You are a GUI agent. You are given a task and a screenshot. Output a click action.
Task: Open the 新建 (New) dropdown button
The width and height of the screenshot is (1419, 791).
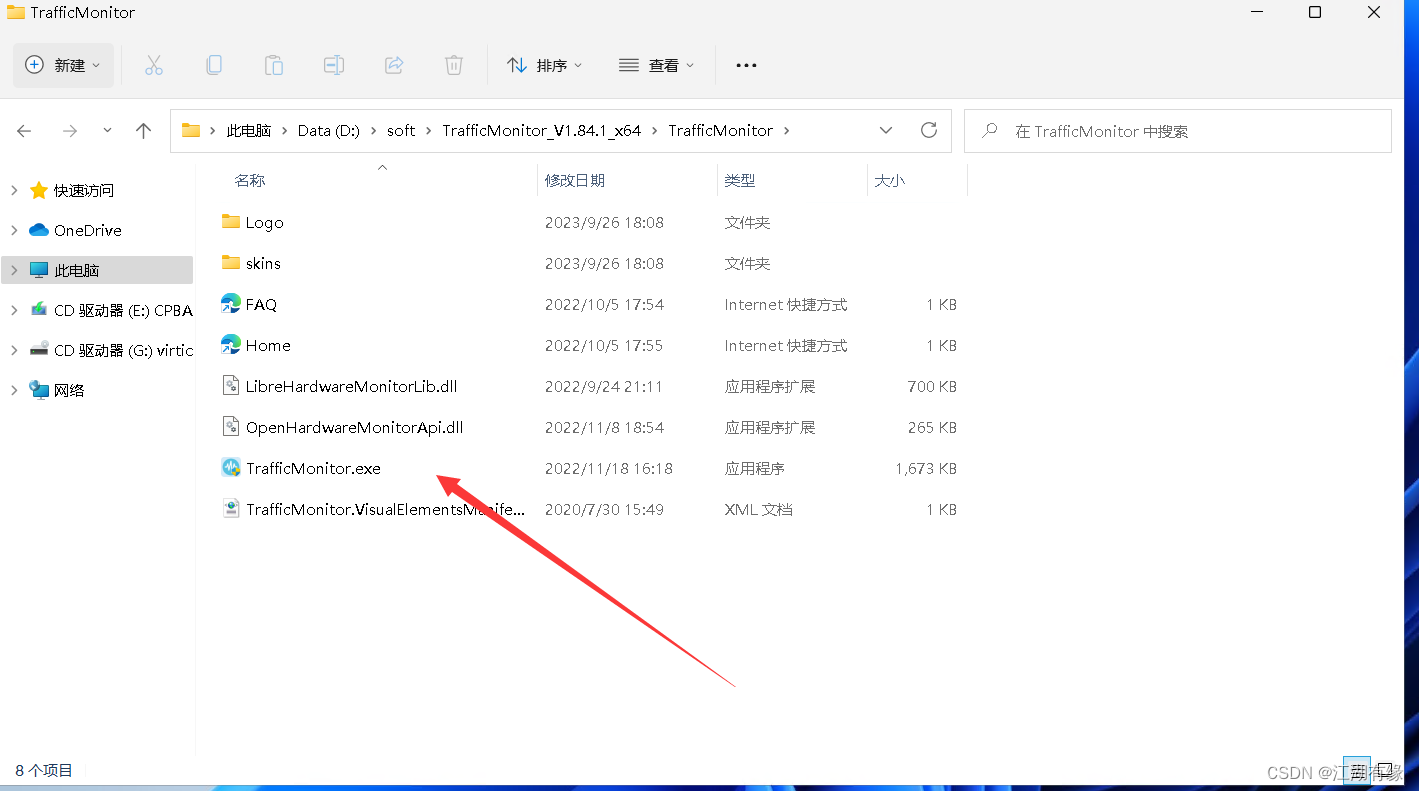64,65
